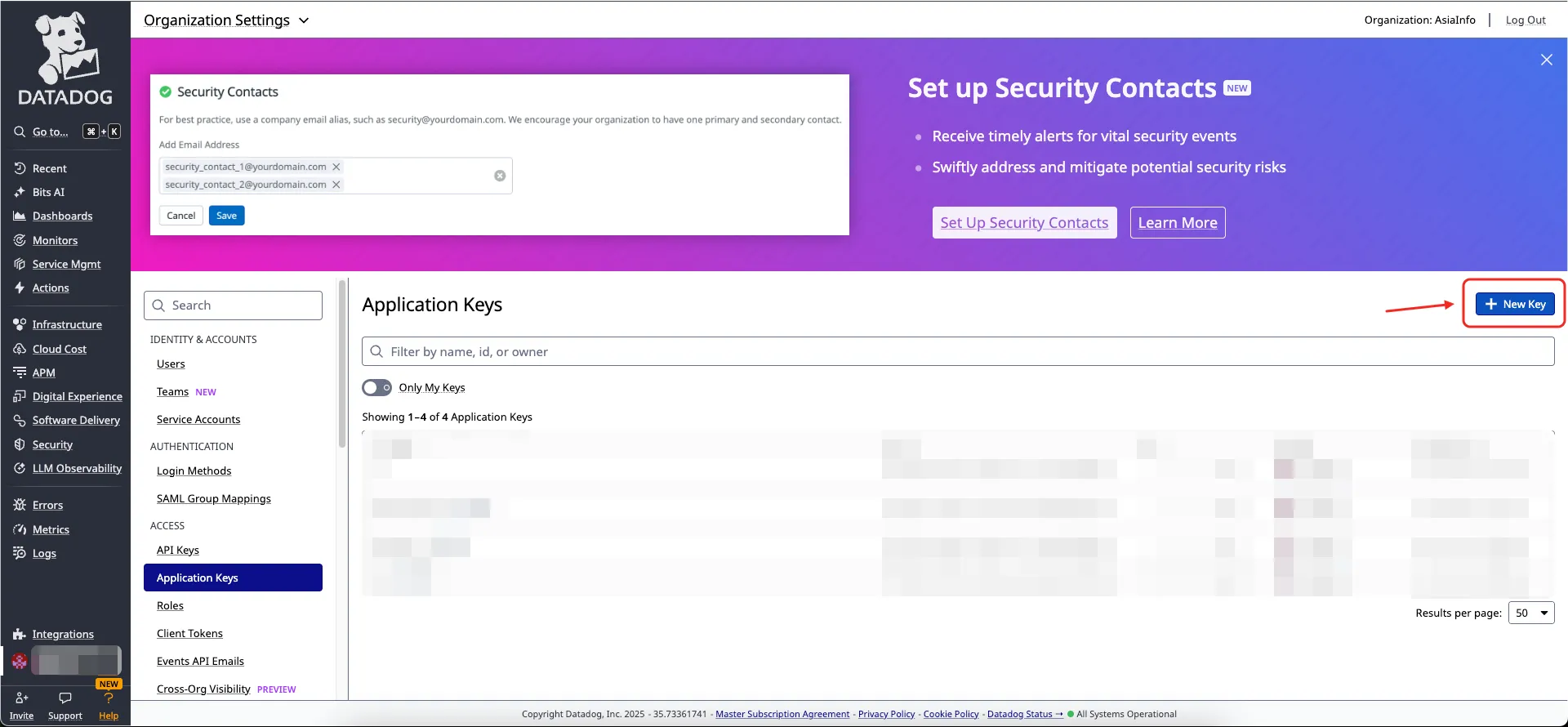Select API Keys in settings menu
The height and width of the screenshot is (727, 1568).
click(178, 550)
